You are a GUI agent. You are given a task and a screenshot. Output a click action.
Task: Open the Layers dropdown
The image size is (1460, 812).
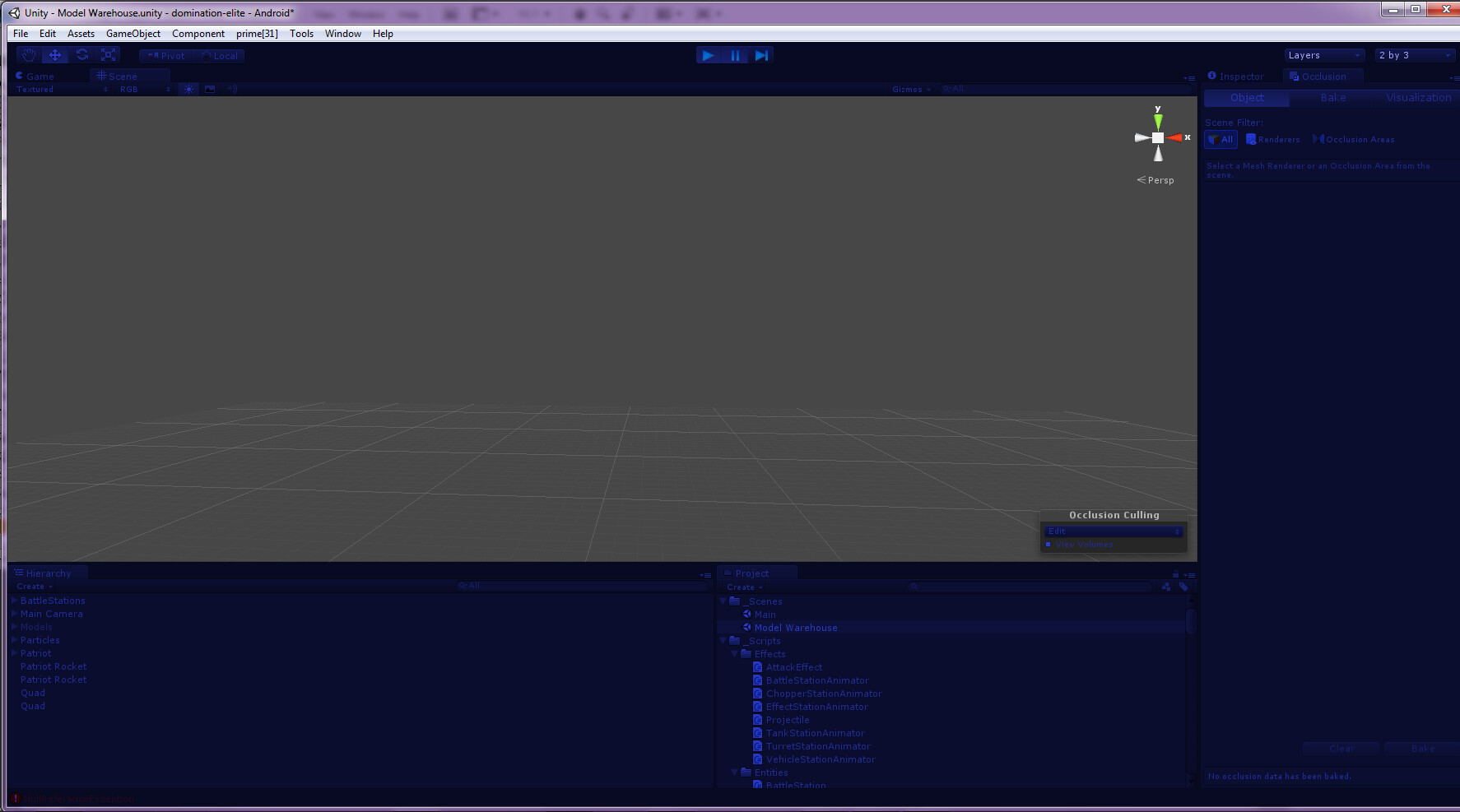(x=1323, y=54)
